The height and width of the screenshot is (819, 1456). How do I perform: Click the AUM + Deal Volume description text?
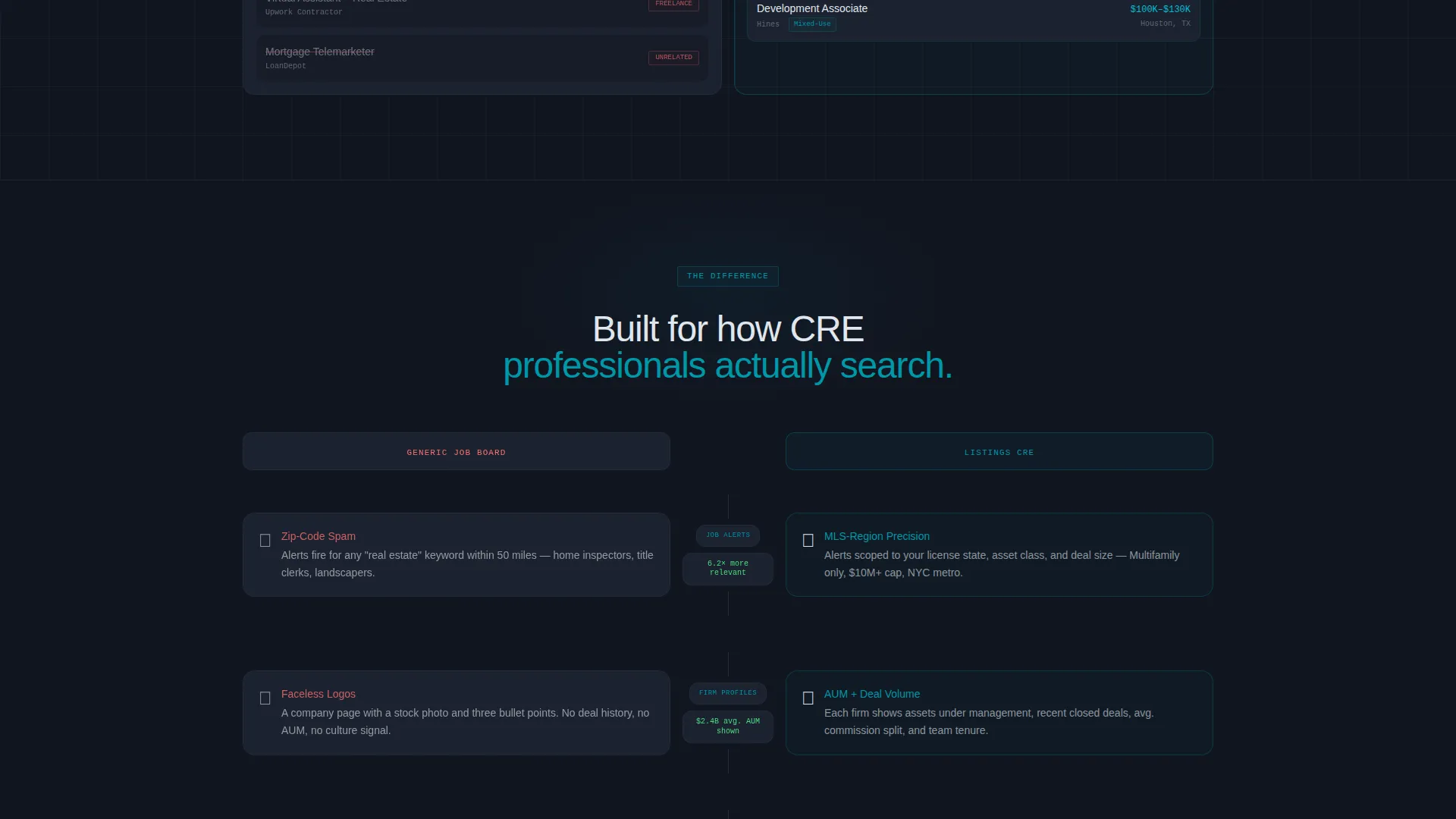[989, 722]
